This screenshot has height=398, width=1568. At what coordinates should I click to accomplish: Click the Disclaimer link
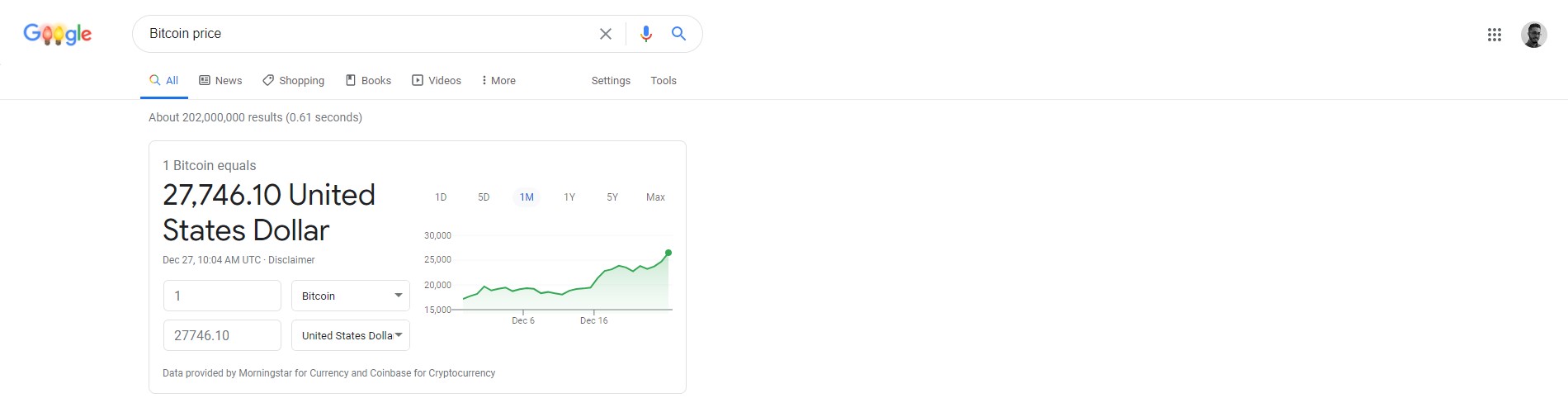291,260
